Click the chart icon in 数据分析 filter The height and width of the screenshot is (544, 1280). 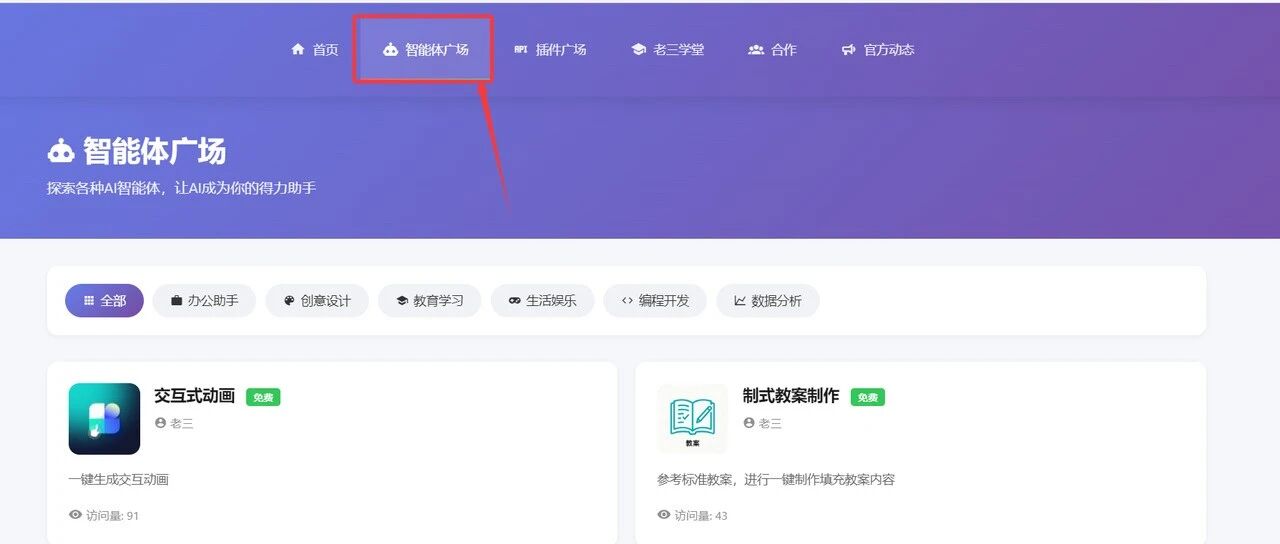(x=740, y=300)
